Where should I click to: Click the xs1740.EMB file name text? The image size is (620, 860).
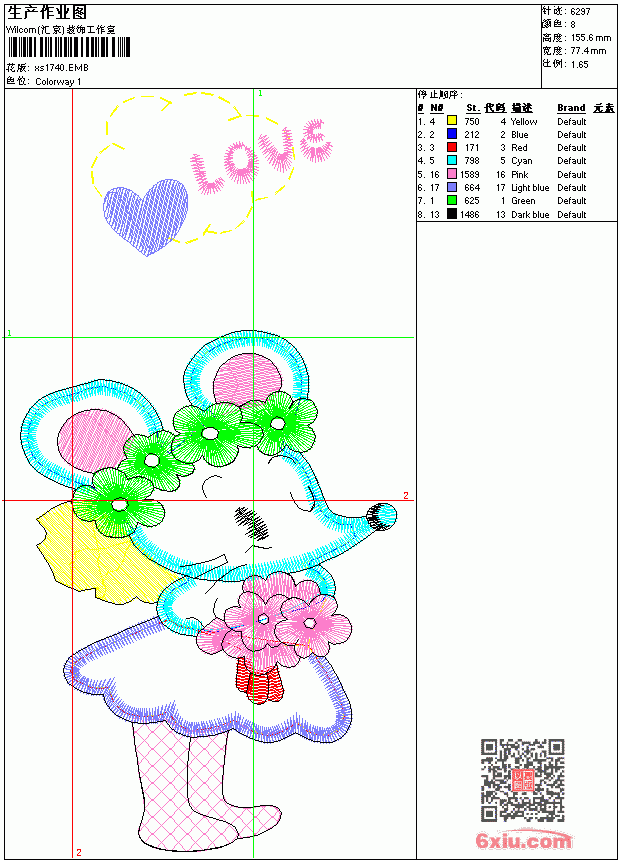pos(61,68)
